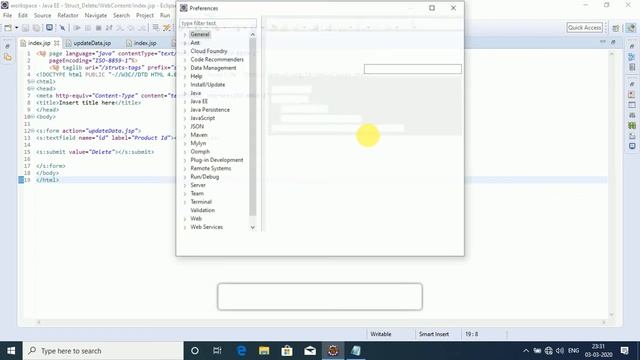
Task: Select Cloud Foundry in the preferences tree
Action: coord(209,51)
